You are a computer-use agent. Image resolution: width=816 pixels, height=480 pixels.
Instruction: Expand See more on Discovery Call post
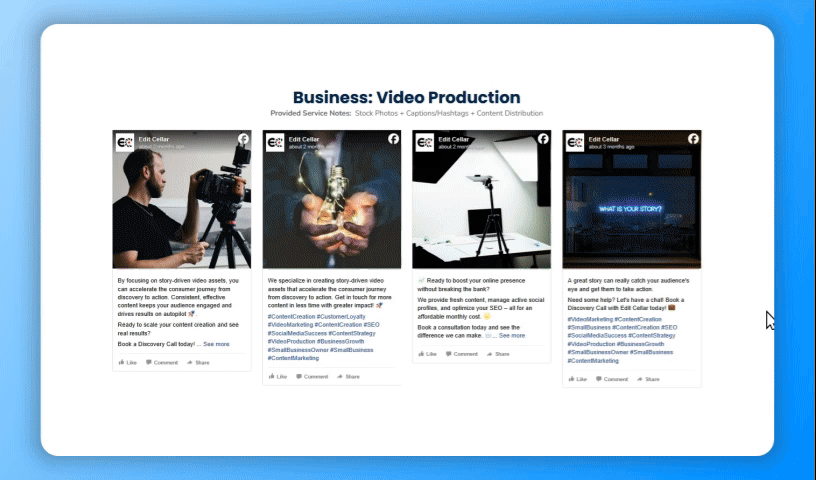coord(216,344)
